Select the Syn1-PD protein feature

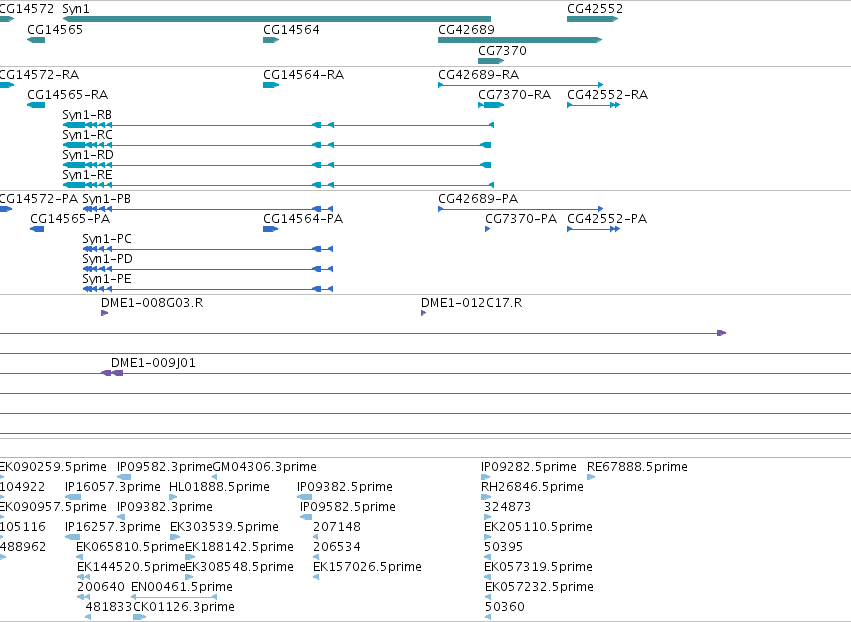[208, 269]
